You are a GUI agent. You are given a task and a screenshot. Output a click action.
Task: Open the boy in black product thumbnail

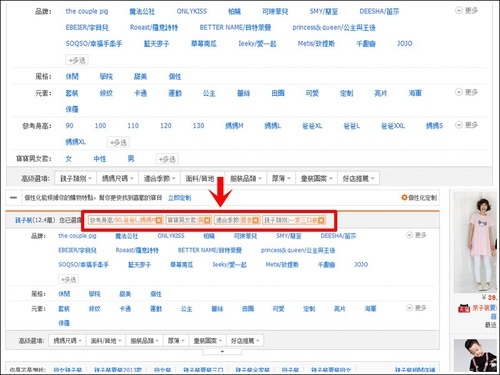(475, 355)
